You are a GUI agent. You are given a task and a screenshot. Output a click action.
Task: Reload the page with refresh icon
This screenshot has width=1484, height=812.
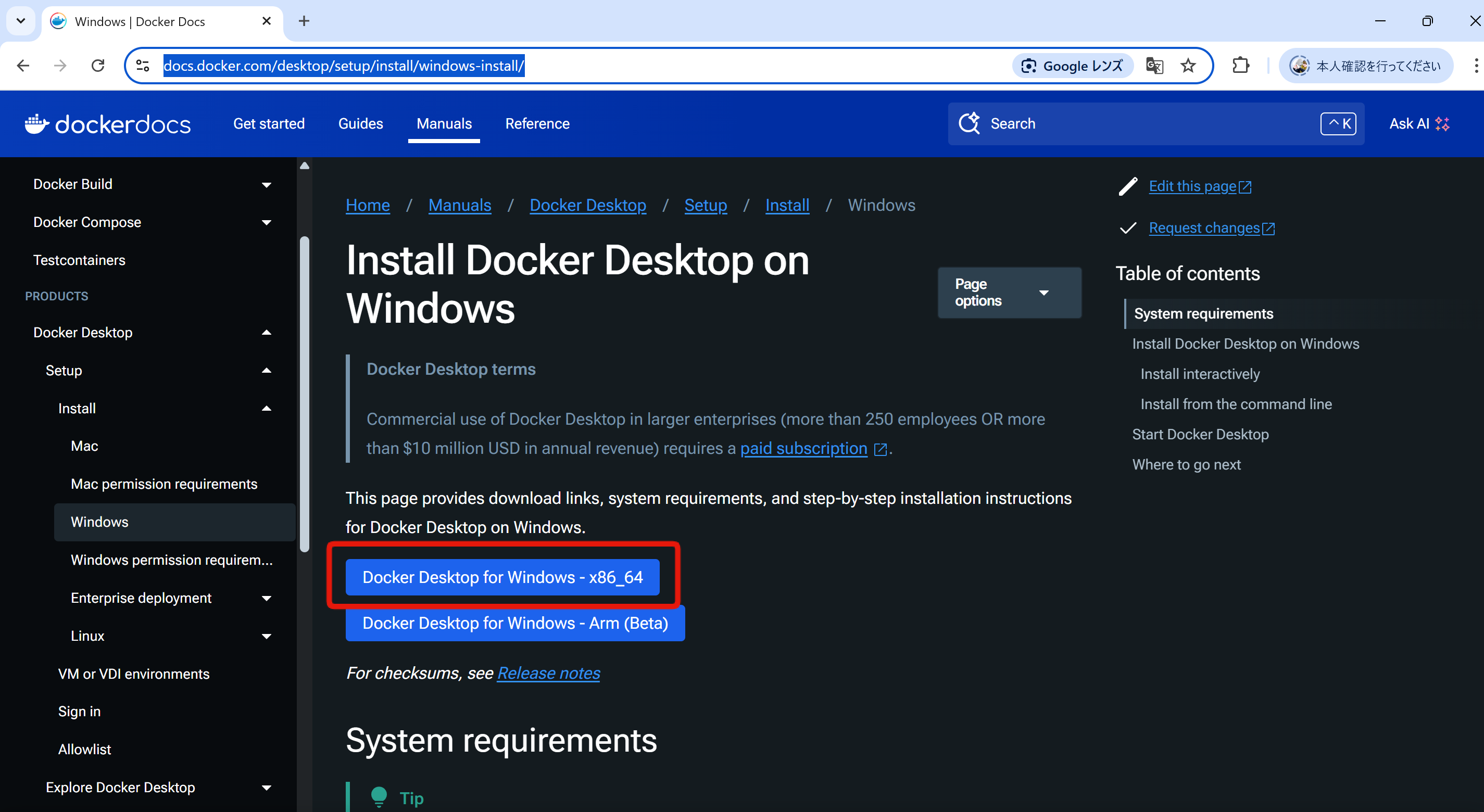(98, 66)
